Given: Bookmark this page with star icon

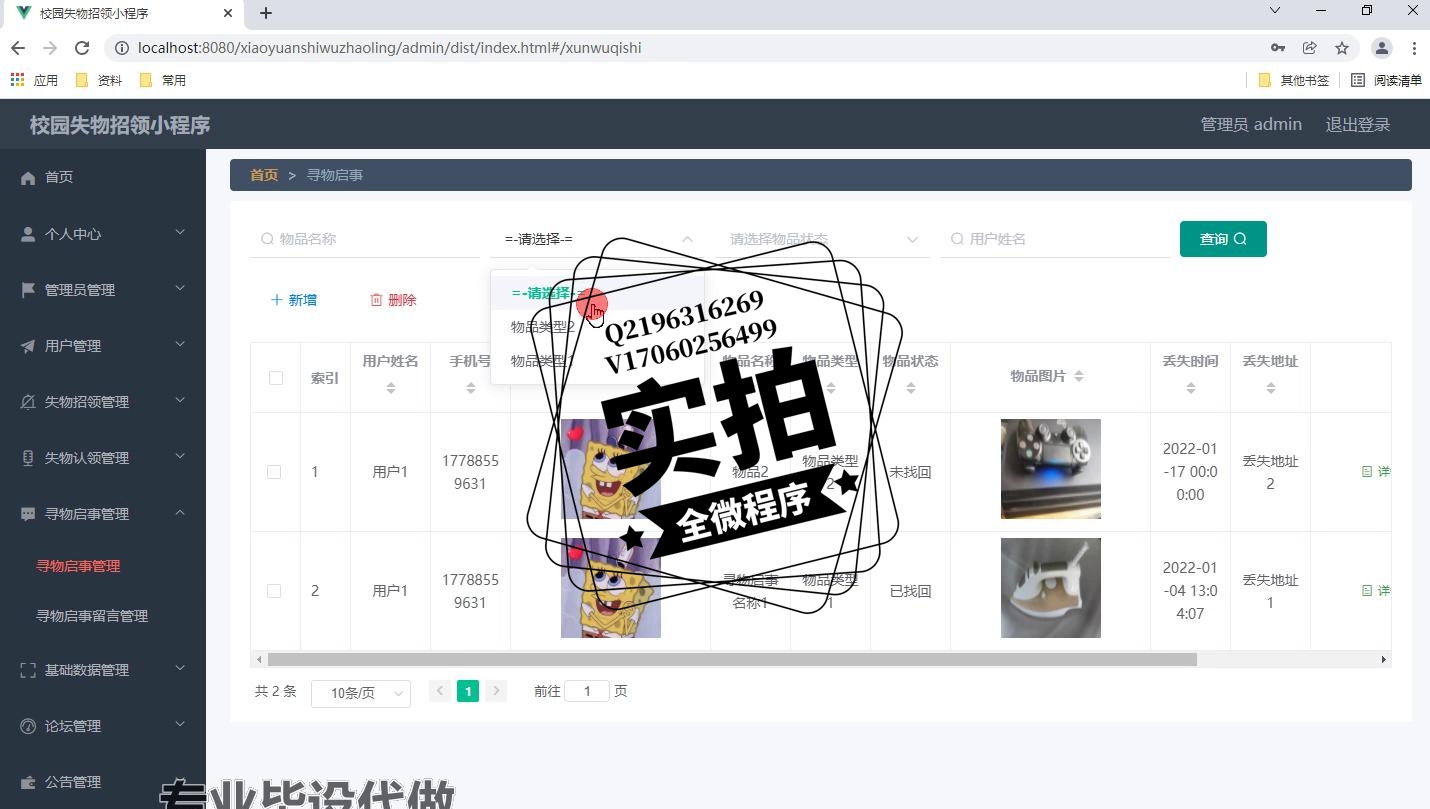Looking at the screenshot, I should click(x=1342, y=48).
